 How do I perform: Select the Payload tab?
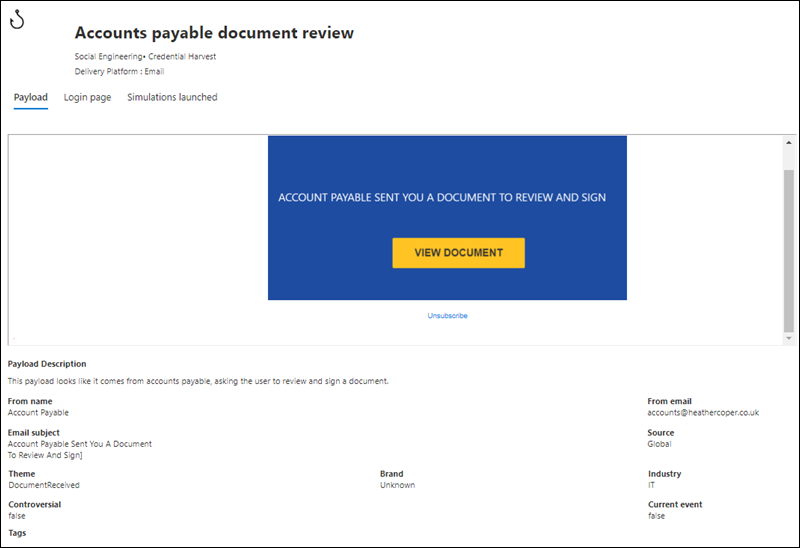pyautogui.click(x=31, y=97)
